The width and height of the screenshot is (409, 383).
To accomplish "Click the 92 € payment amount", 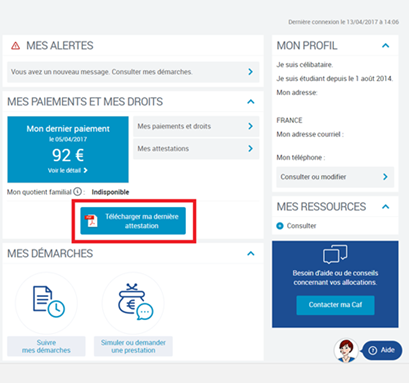I will (x=68, y=155).
